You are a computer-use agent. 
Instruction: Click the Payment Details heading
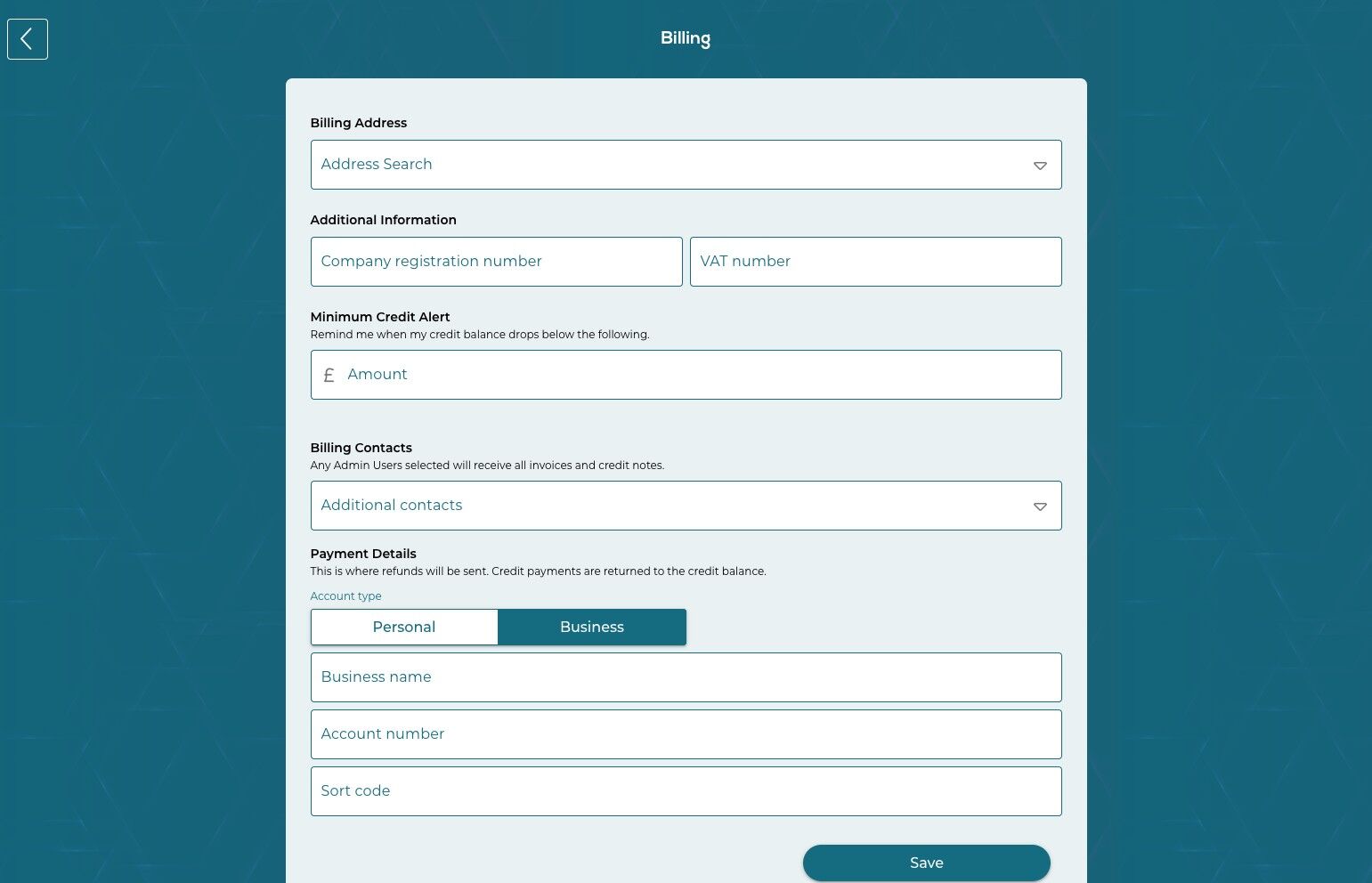click(x=363, y=554)
